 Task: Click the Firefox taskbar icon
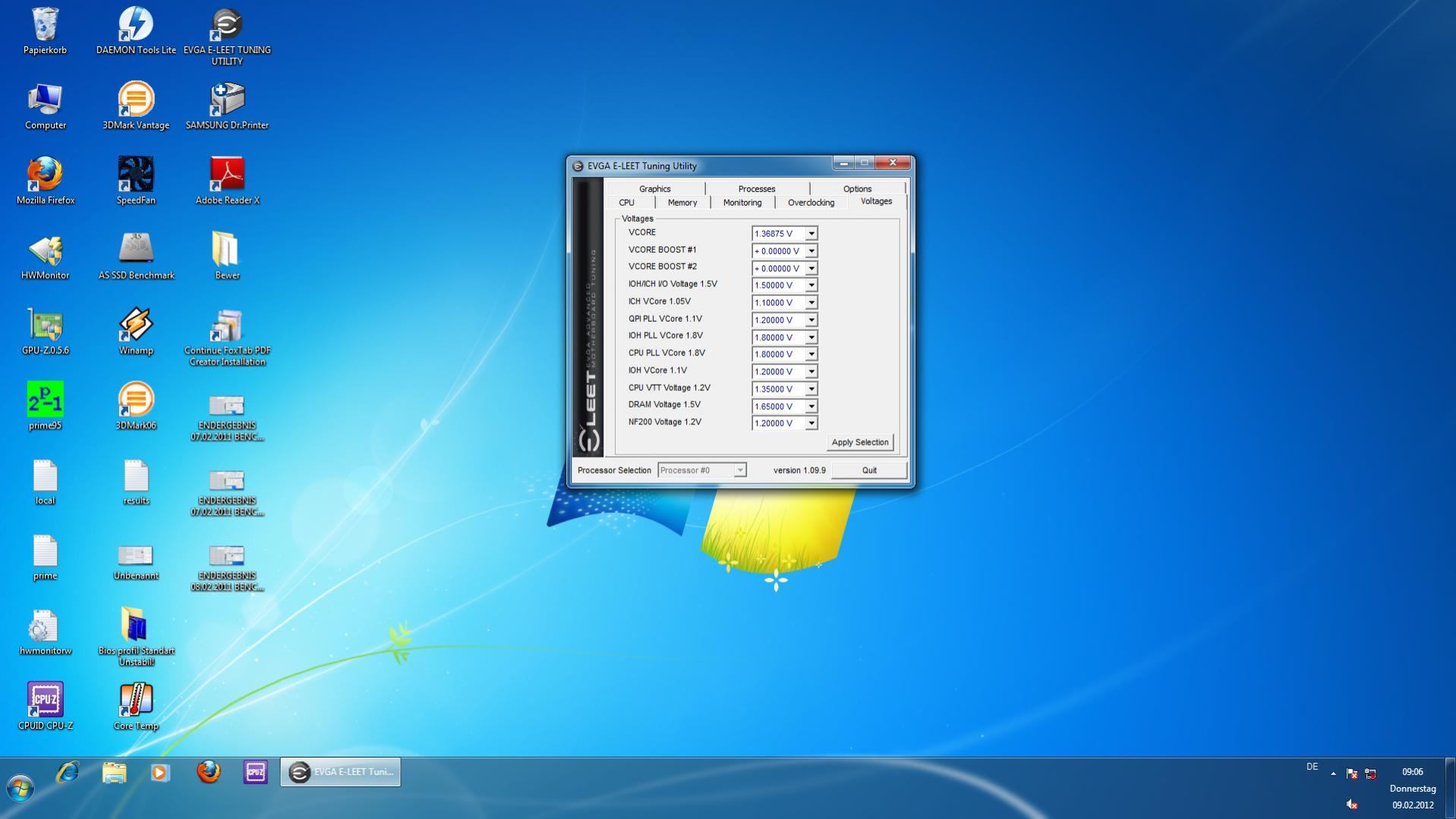(x=209, y=772)
